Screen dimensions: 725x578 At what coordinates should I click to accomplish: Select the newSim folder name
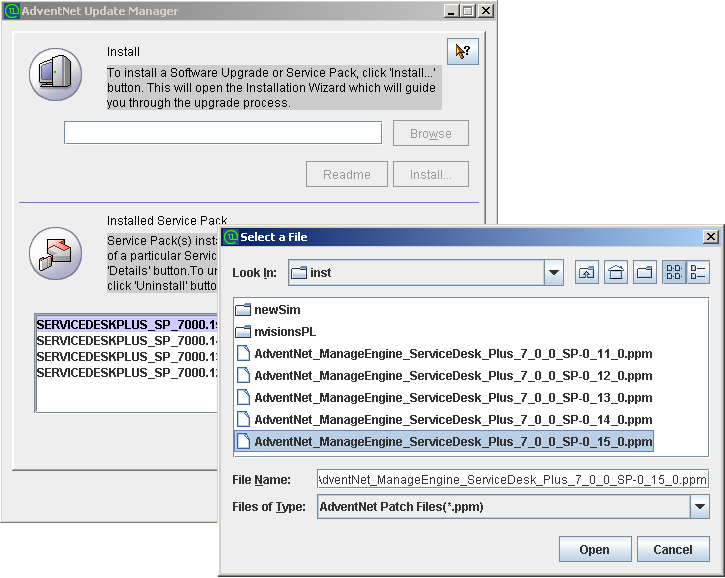tap(277, 309)
